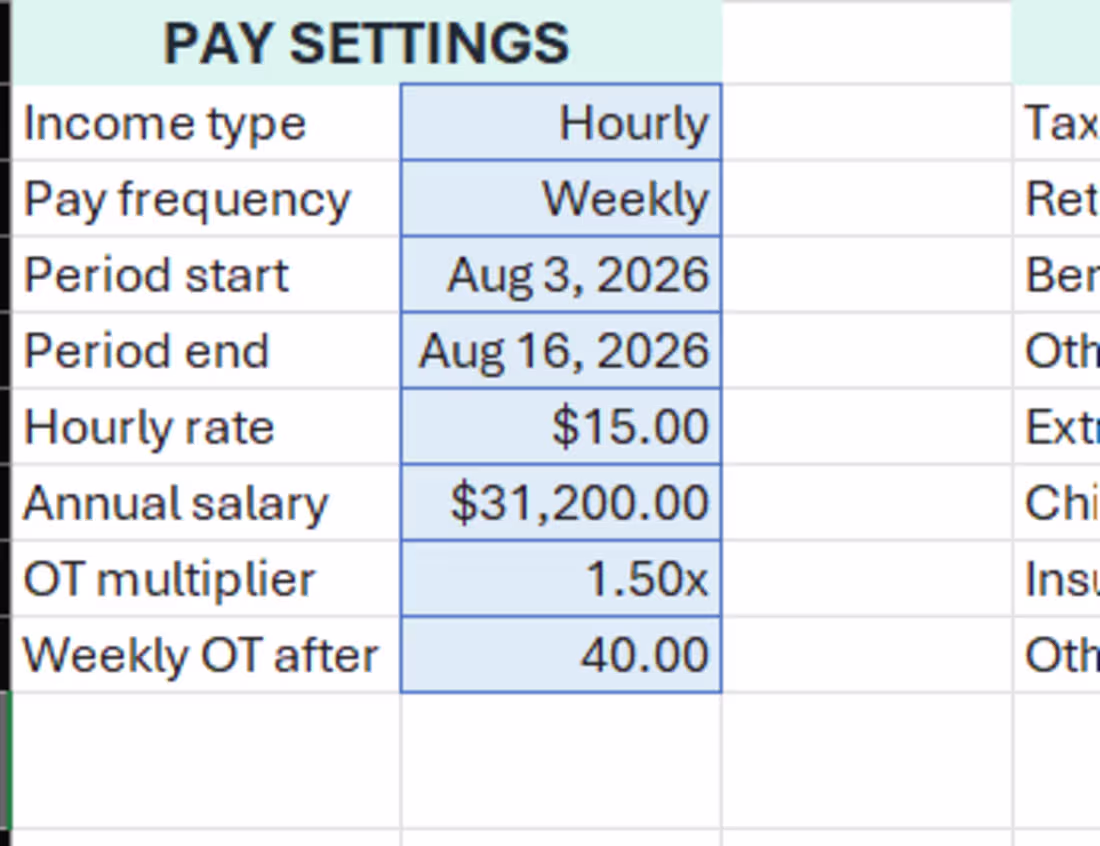The width and height of the screenshot is (1100, 846).
Task: Select the partially visible Tax label cell
Action: (x=1057, y=122)
